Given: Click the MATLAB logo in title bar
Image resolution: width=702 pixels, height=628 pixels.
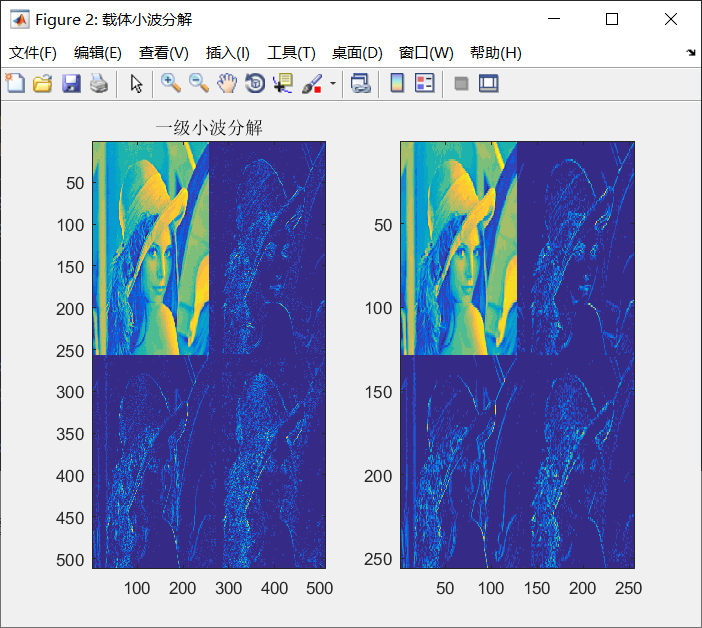Looking at the screenshot, I should click(x=20, y=19).
